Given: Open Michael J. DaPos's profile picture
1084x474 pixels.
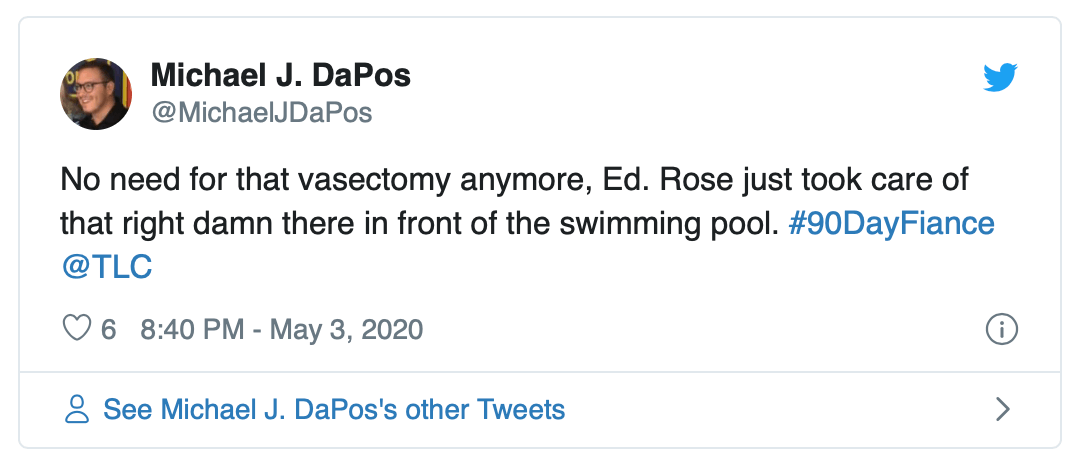Looking at the screenshot, I should 97,93.
